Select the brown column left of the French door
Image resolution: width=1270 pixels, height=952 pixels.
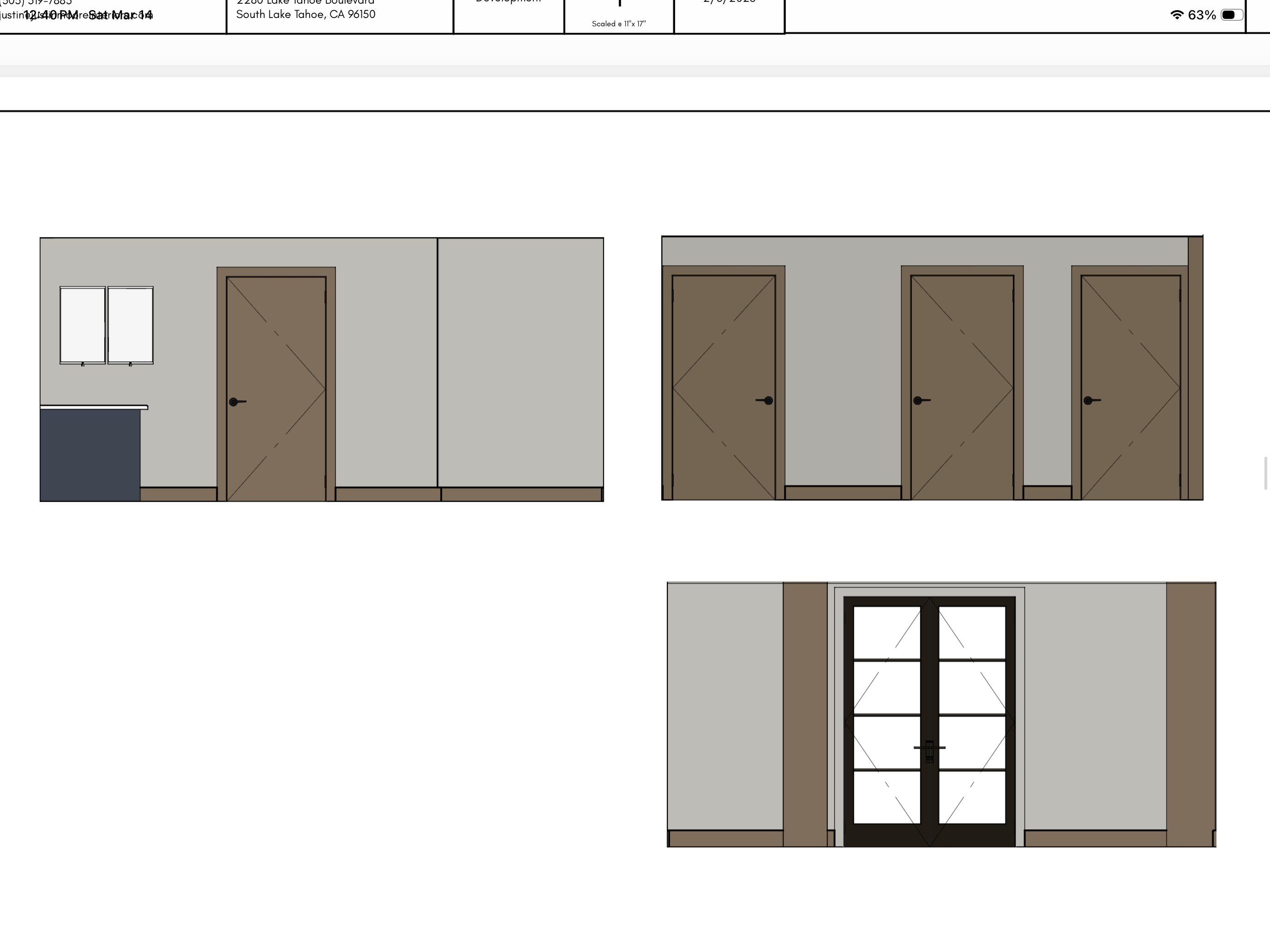805,714
